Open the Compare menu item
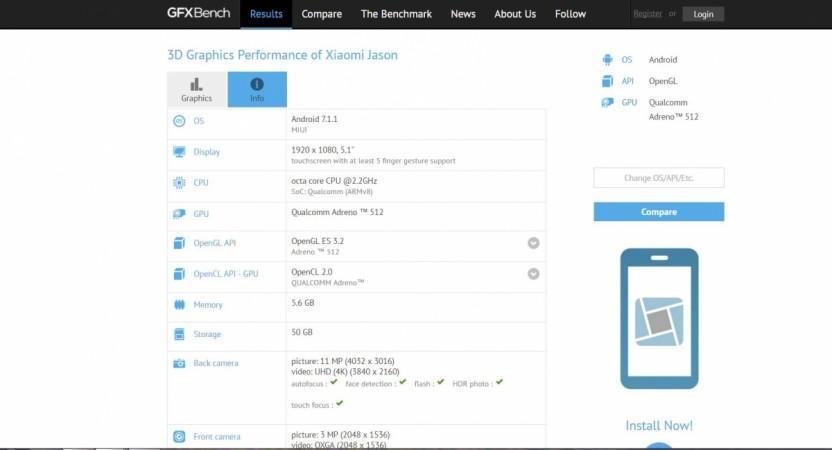This screenshot has width=832, height=450. [322, 14]
